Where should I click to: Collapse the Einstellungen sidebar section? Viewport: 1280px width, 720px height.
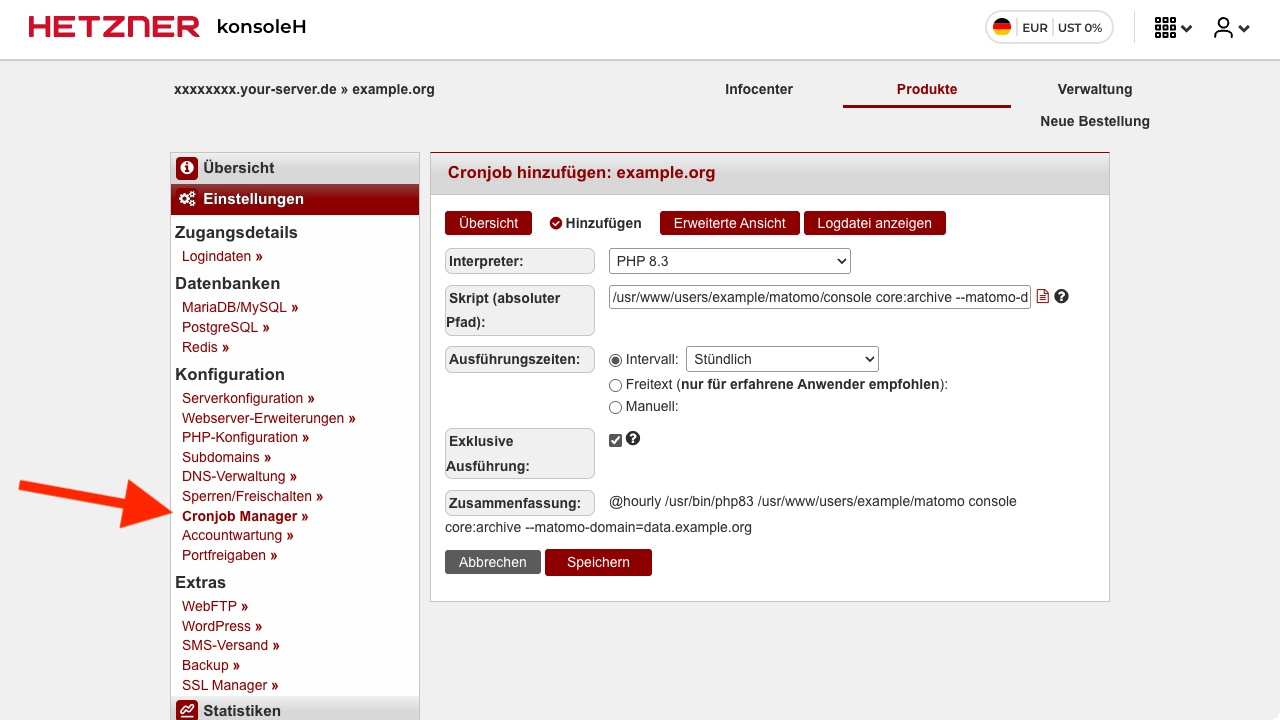295,199
